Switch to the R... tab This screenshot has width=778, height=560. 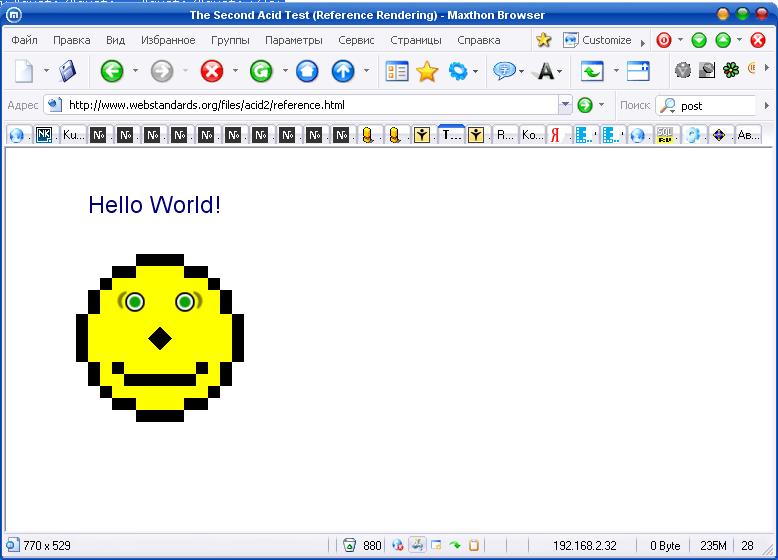click(x=505, y=134)
